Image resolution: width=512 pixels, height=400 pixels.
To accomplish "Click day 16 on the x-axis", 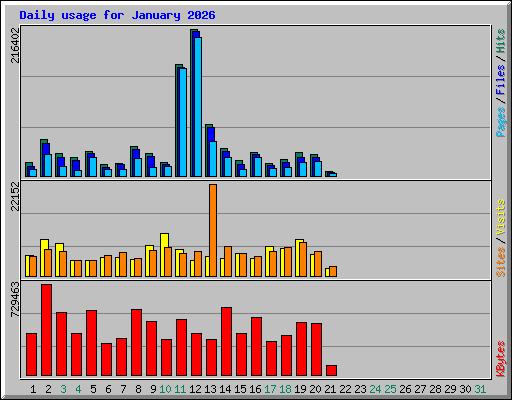I will (255, 389).
